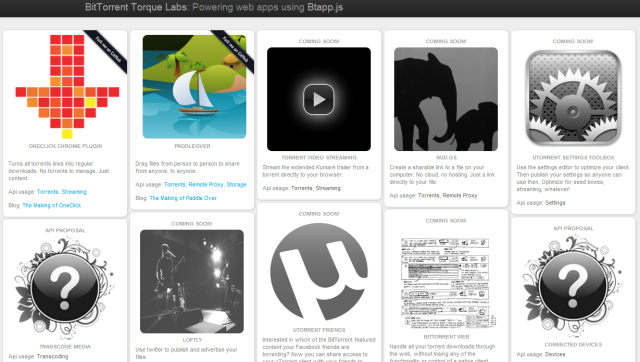Click the Remote Proxy text under Mud.gs
The height and width of the screenshot is (362, 640).
click(460, 195)
